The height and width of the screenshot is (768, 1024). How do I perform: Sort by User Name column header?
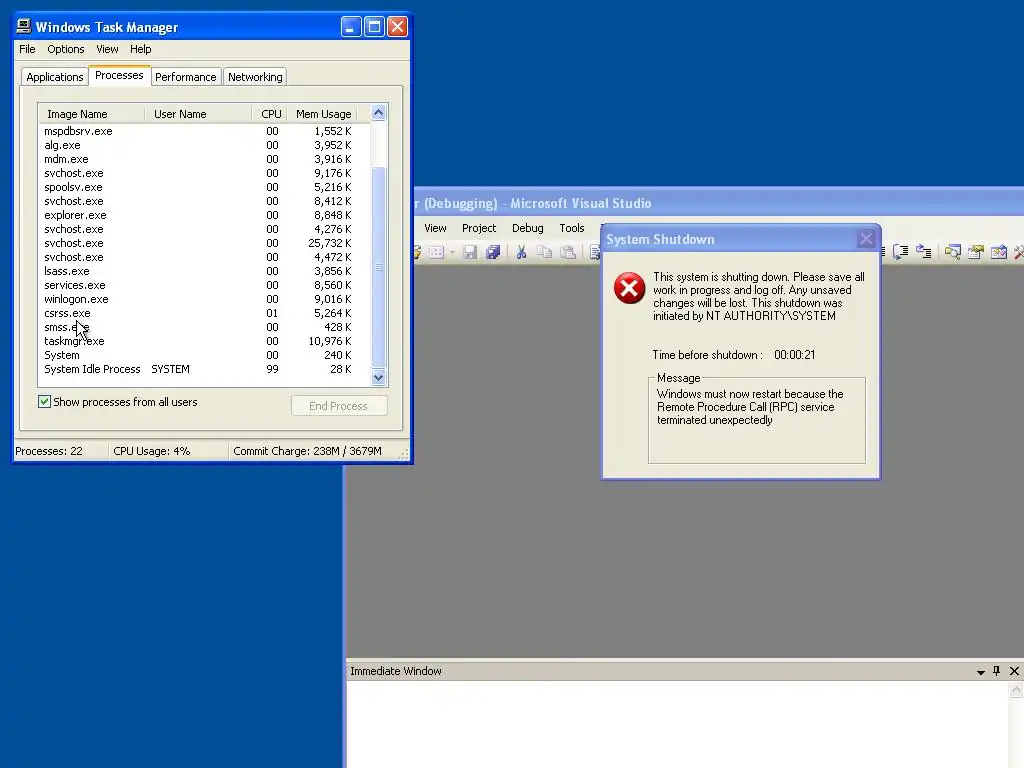[198, 114]
